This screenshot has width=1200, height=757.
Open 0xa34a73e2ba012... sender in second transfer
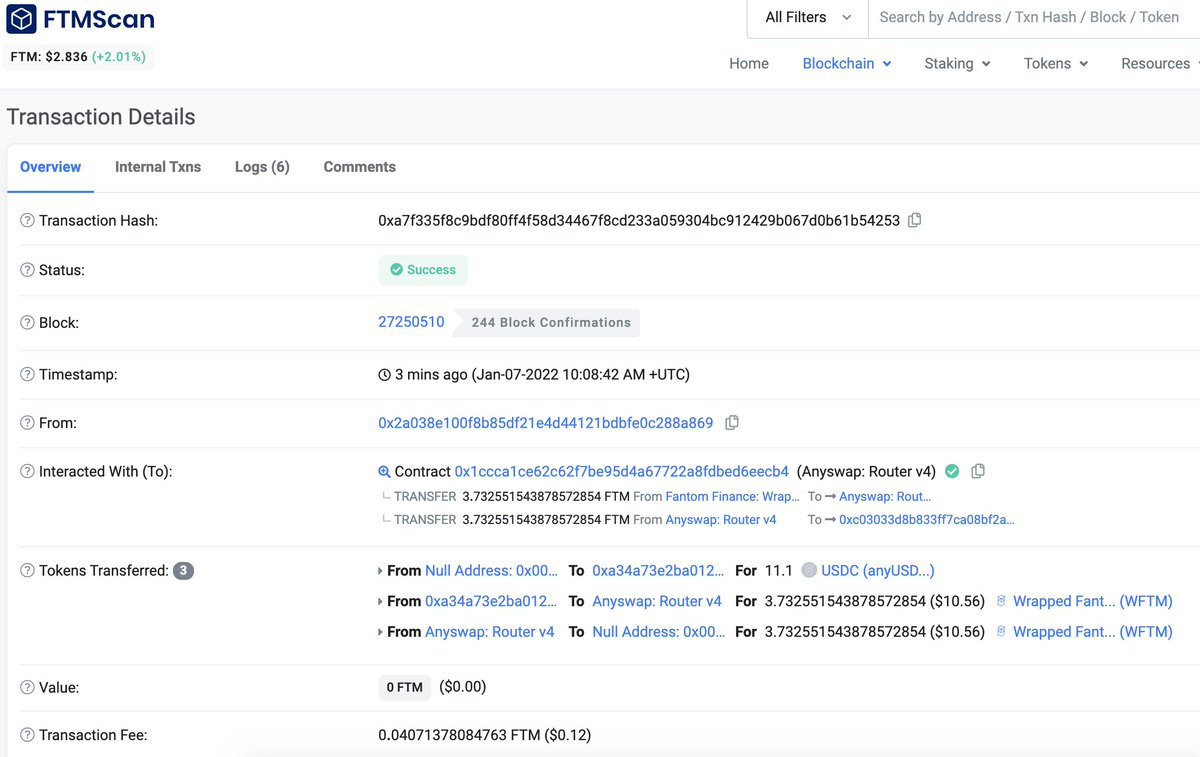pos(491,602)
